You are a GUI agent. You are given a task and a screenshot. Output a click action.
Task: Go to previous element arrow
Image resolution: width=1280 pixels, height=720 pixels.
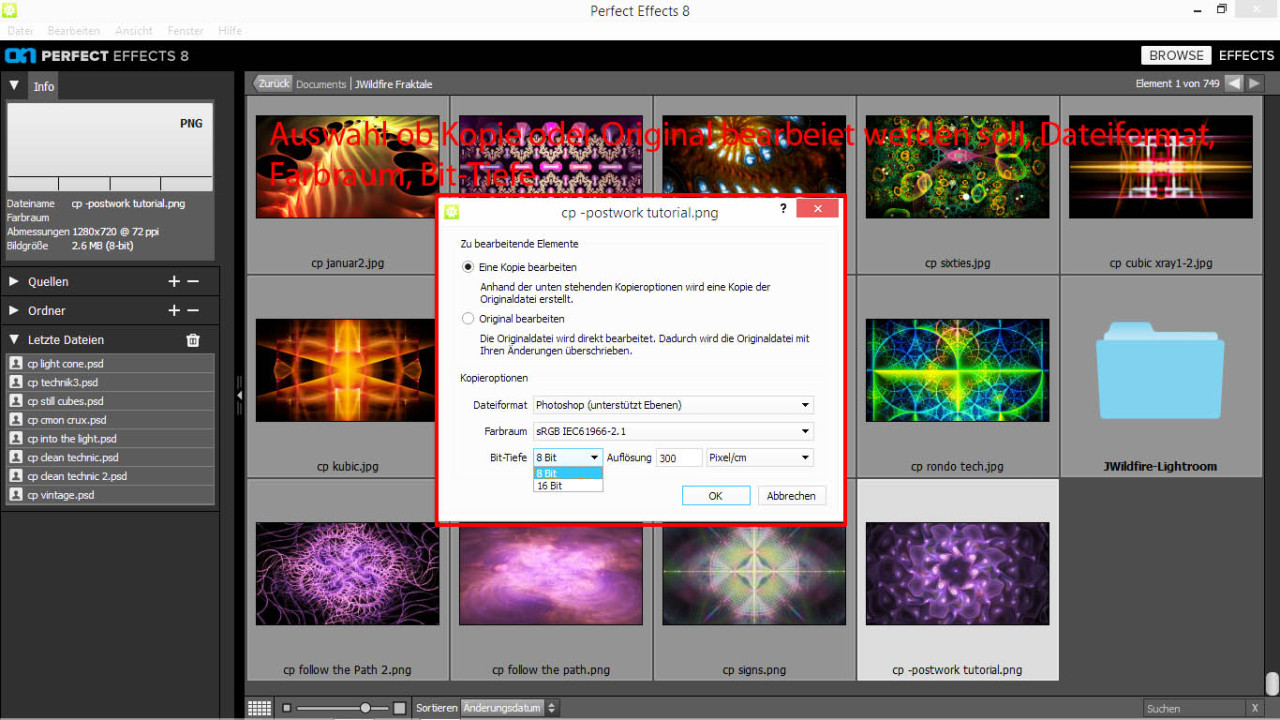1234,83
